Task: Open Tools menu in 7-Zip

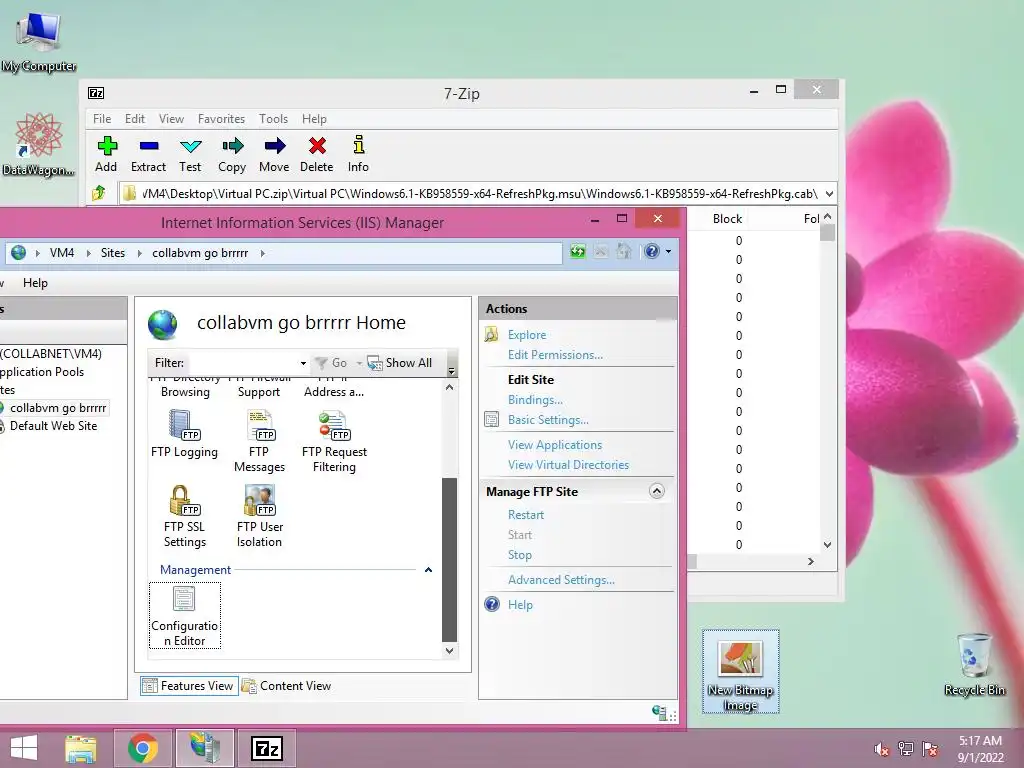Action: 273,119
